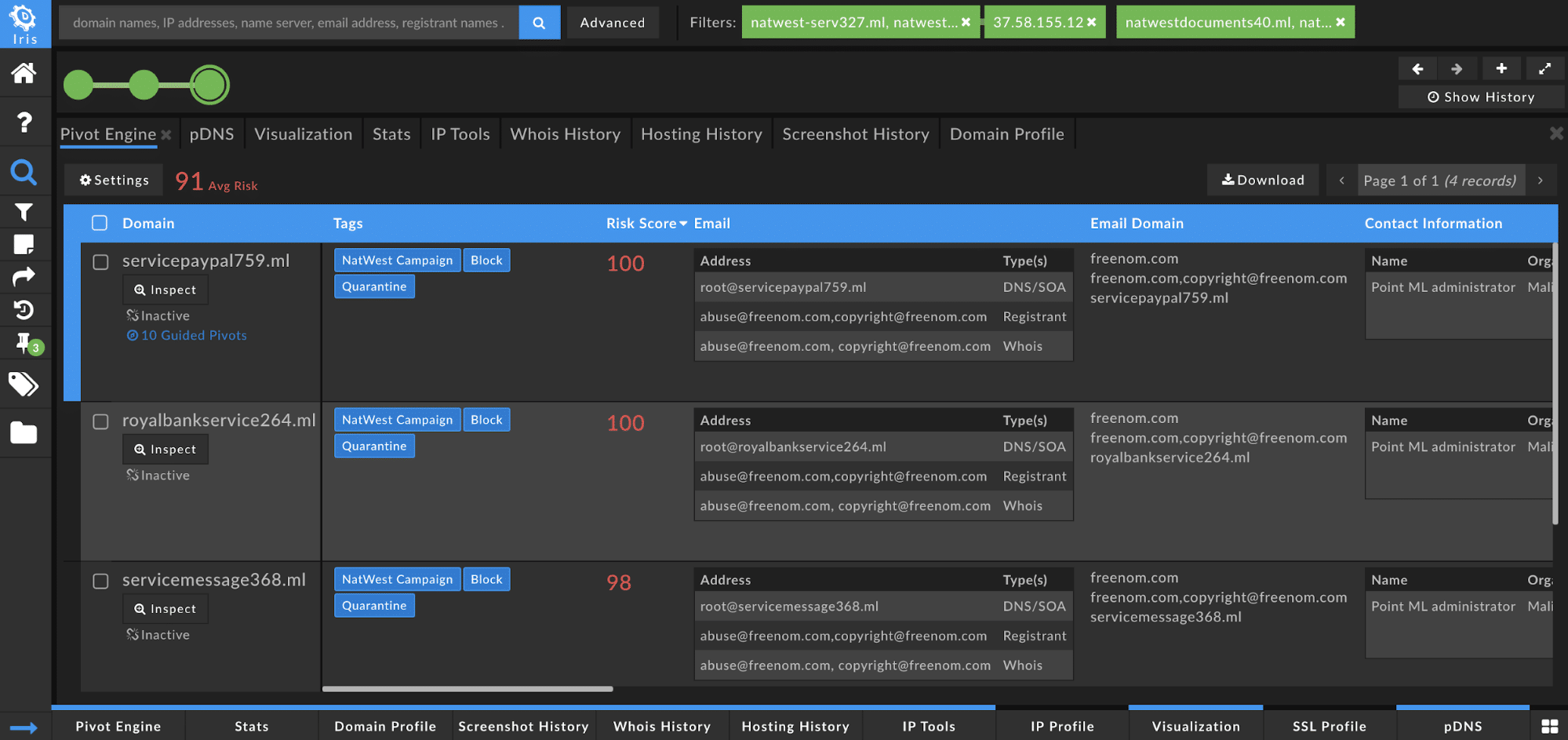Screen dimensions: 1568x740
Task: Check the royalbankservice264.ml row checkbox
Action: [100, 421]
